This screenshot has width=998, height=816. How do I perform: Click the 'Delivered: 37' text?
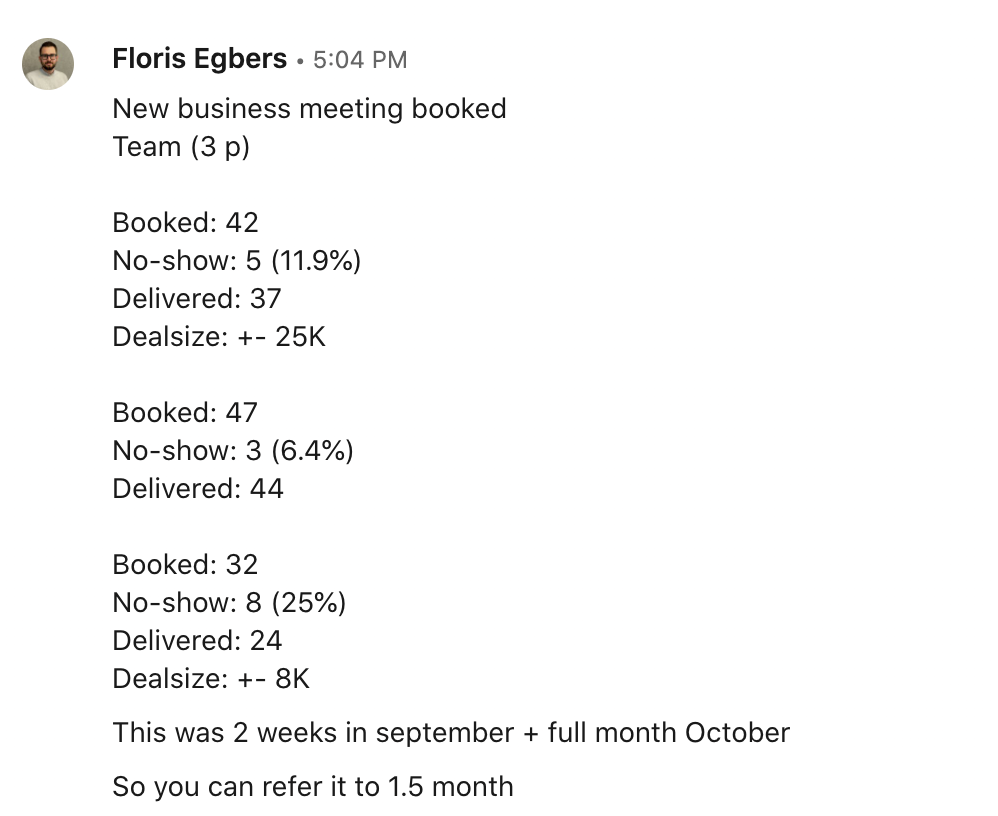197,299
